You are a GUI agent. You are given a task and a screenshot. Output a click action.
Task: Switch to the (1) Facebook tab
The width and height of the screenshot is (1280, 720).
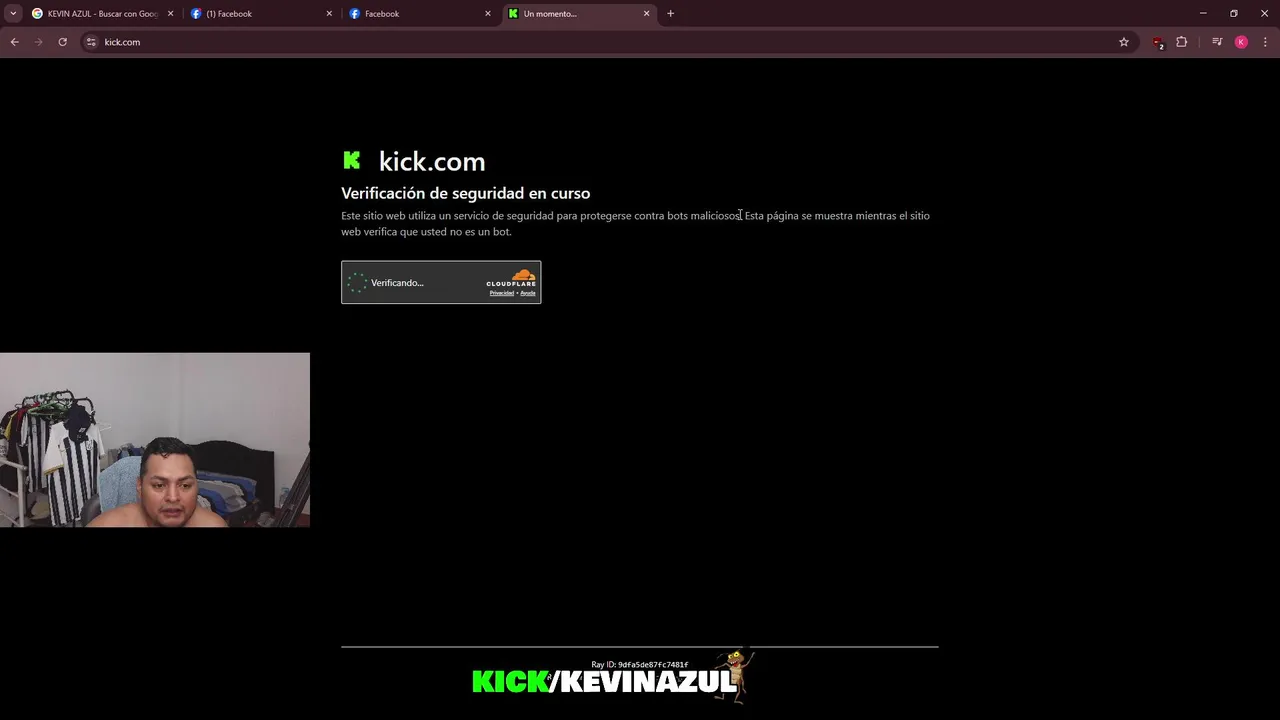click(262, 14)
